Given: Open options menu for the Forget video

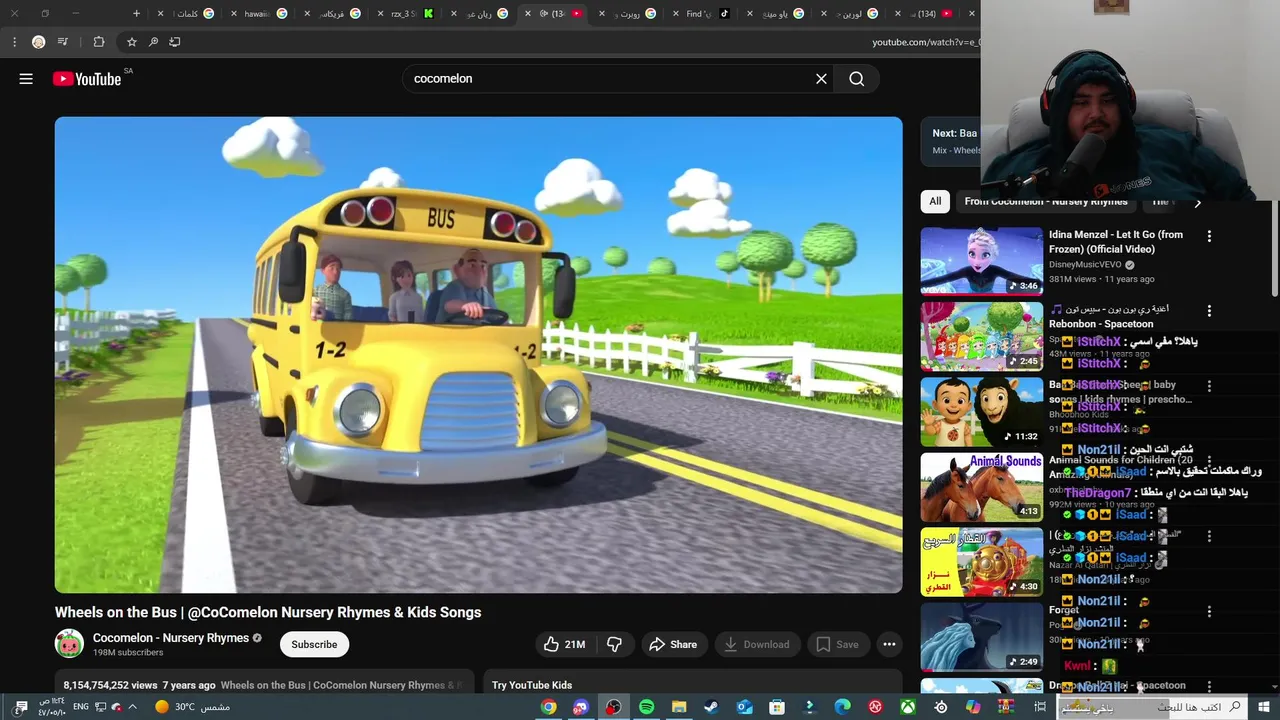Looking at the screenshot, I should [x=1209, y=611].
